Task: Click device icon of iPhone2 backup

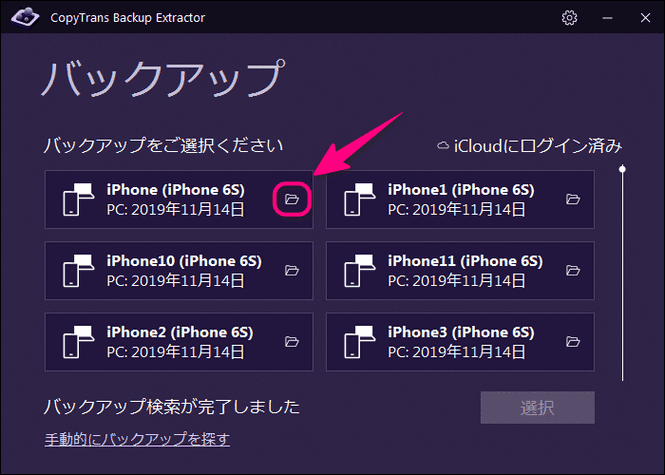Action: (x=78, y=342)
